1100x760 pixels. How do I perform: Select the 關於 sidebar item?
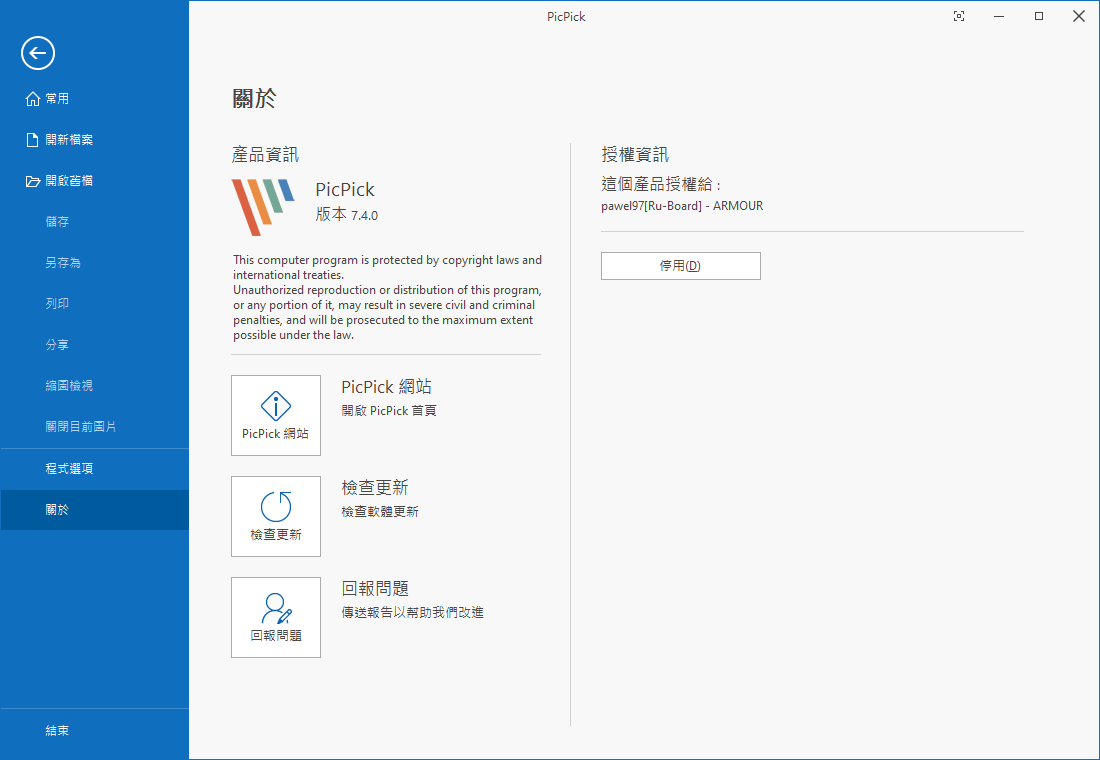(95, 509)
